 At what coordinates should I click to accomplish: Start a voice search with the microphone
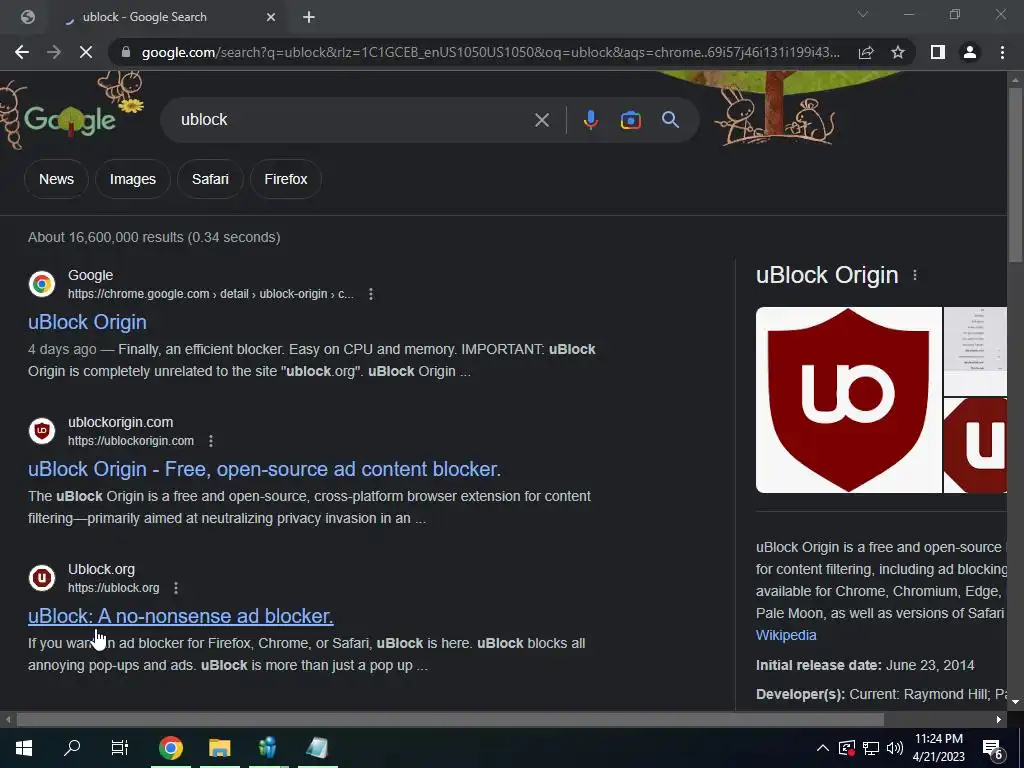[590, 120]
